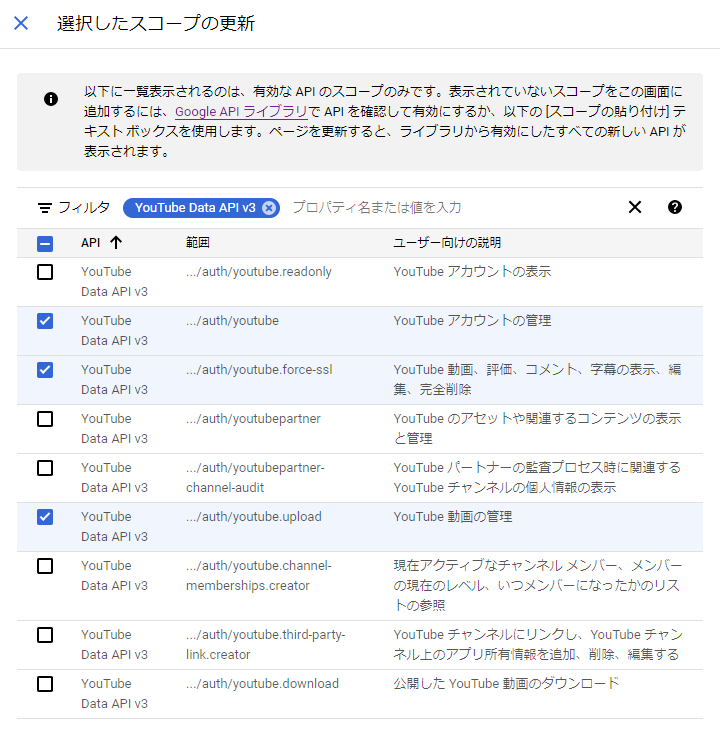Toggle the select-all header checkbox
The height and width of the screenshot is (738, 720).
click(45, 243)
